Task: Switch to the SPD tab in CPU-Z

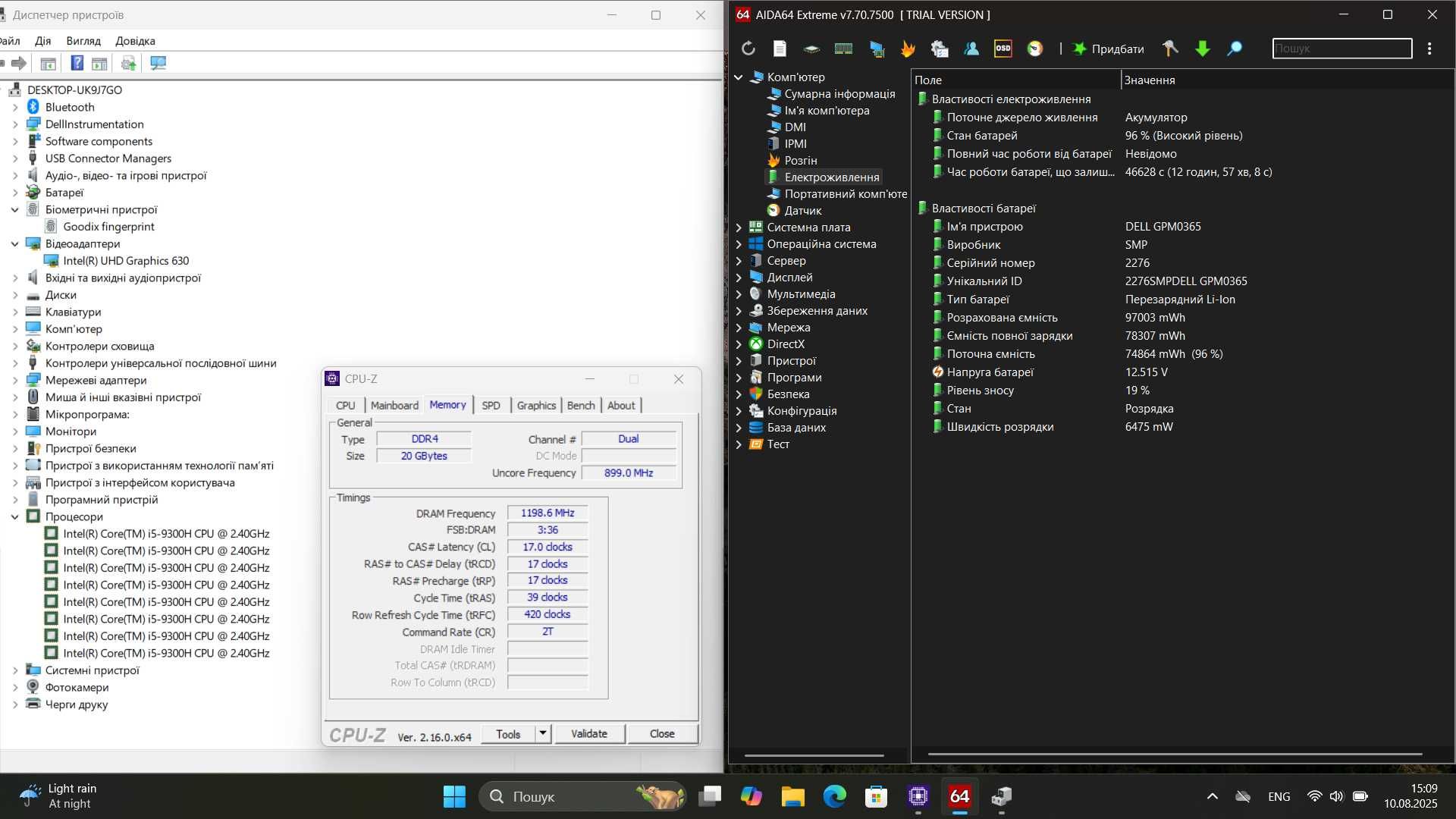Action: coord(491,406)
